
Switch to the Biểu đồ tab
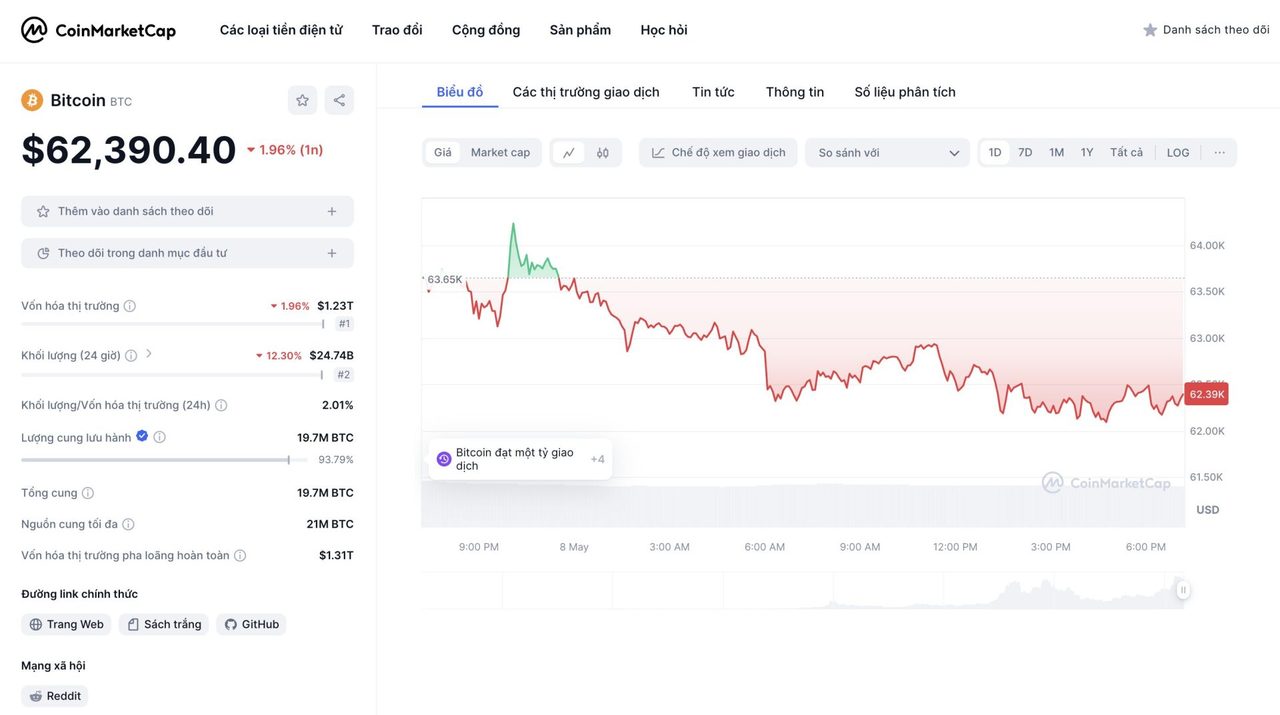pyautogui.click(x=460, y=92)
